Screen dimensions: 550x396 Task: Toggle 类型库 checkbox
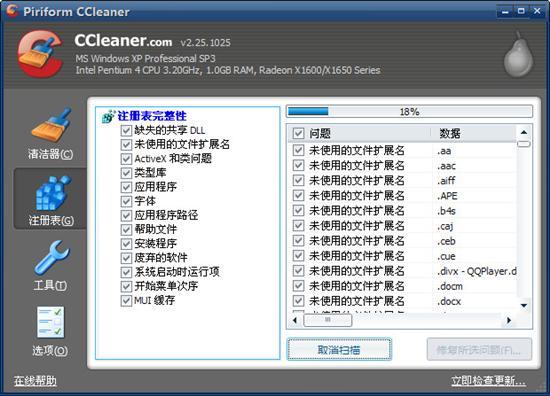[126, 173]
